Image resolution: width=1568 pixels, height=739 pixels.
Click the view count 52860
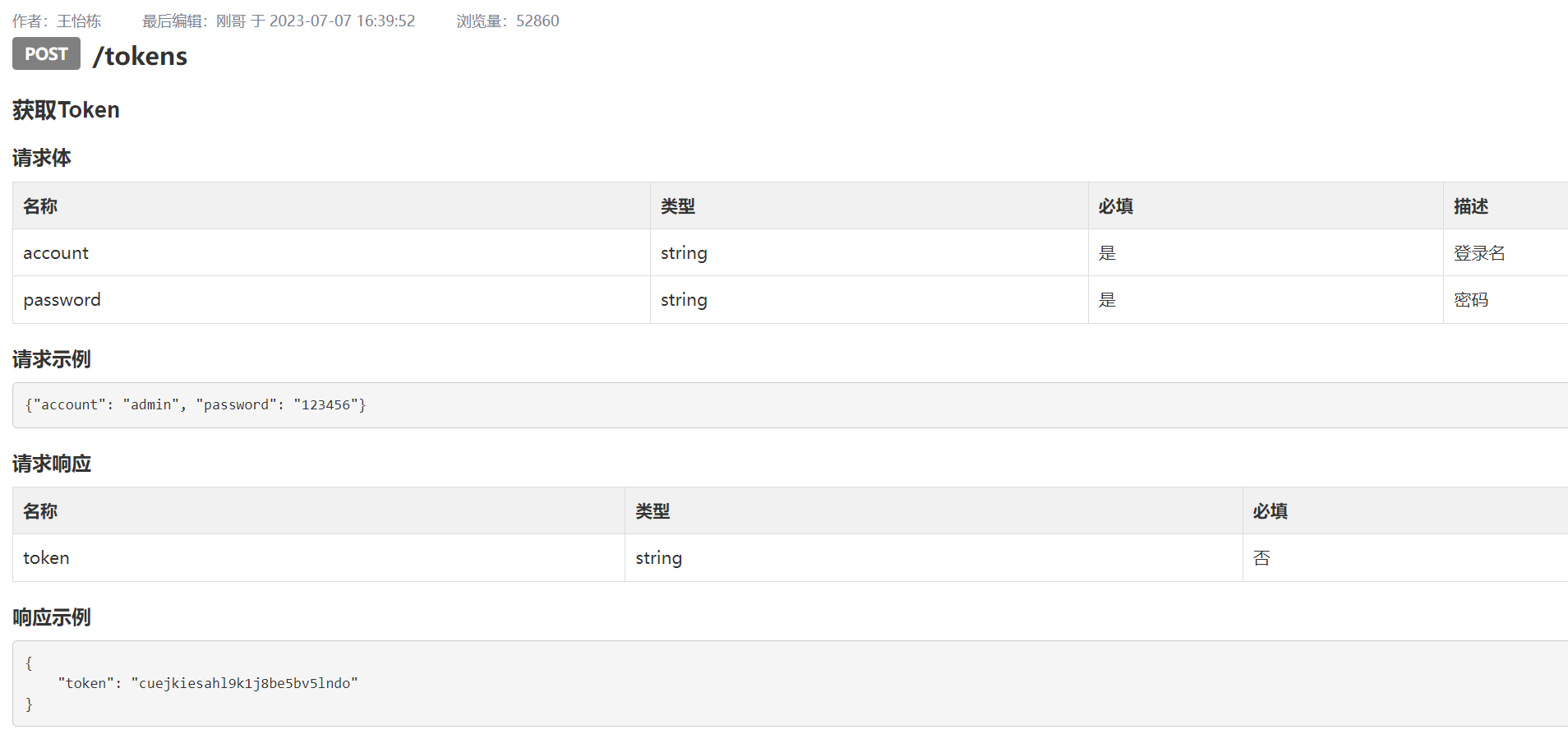point(537,21)
